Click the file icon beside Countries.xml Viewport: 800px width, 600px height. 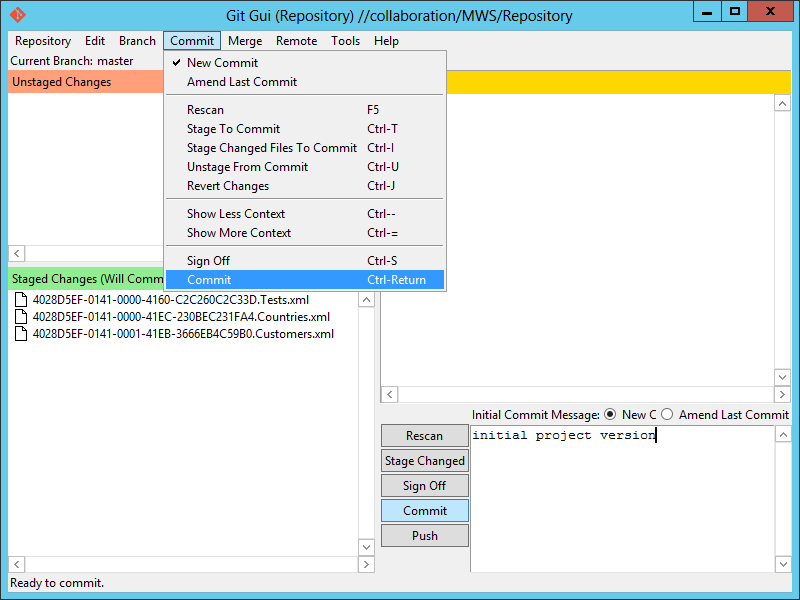click(x=21, y=317)
